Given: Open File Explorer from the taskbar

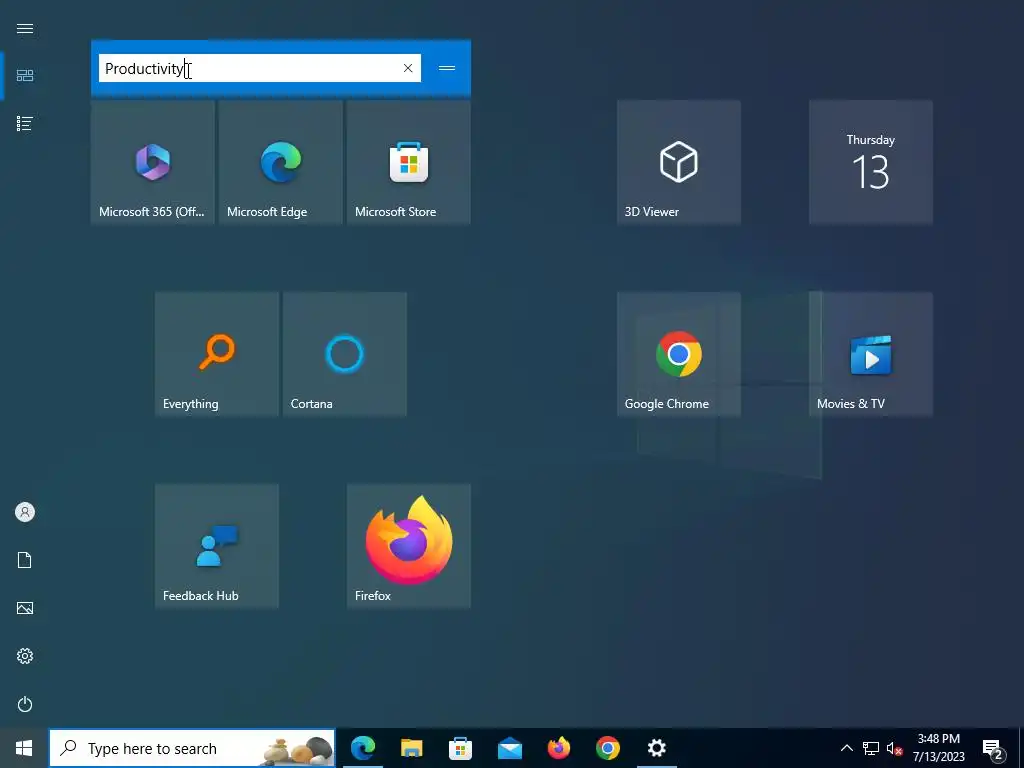Looking at the screenshot, I should 411,748.
